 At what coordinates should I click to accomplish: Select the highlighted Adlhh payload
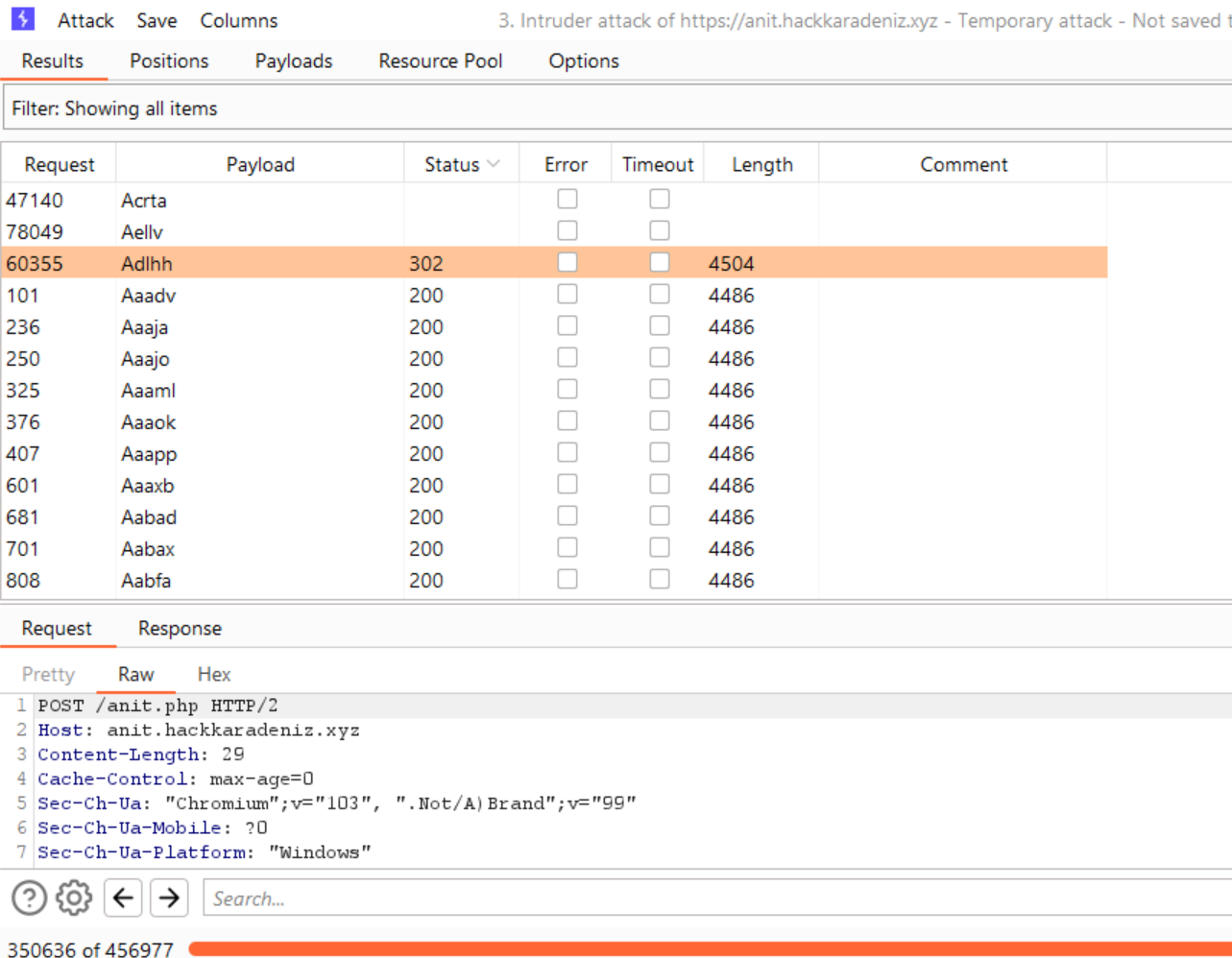(x=147, y=263)
